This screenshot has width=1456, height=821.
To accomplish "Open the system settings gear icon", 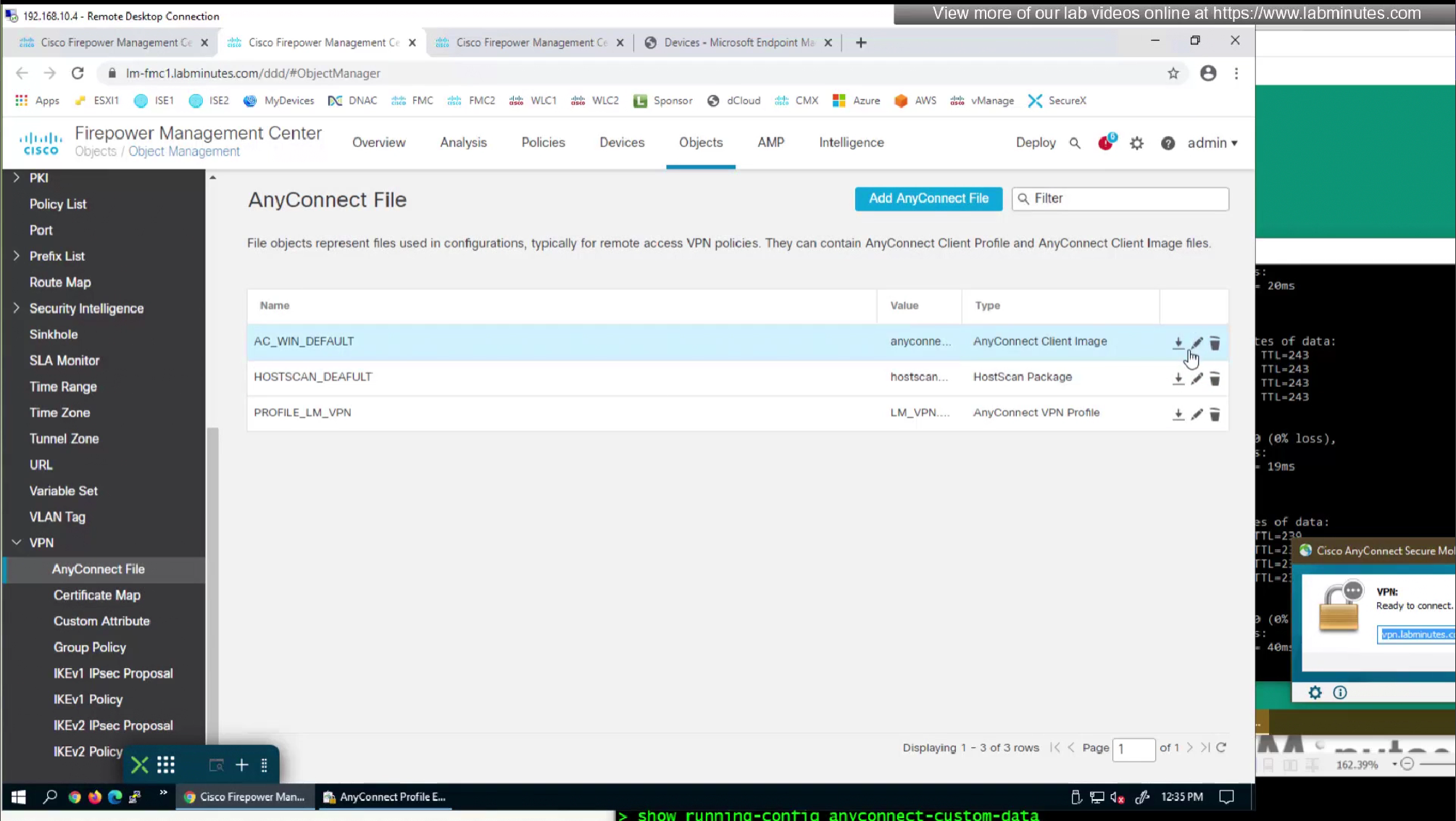I will click(1136, 143).
